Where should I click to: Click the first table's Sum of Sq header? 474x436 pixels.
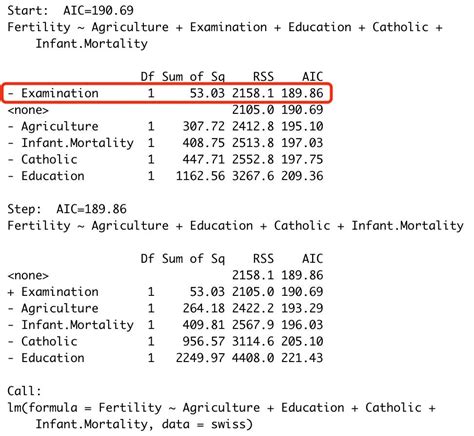pyautogui.click(x=194, y=77)
